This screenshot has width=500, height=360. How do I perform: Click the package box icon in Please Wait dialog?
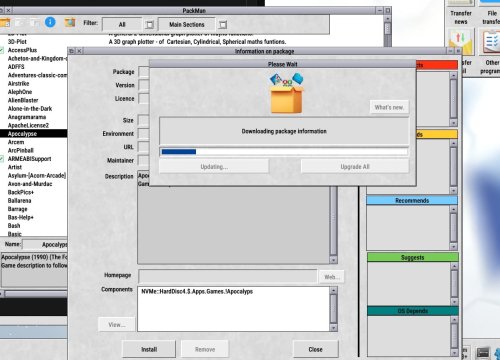tap(286, 93)
